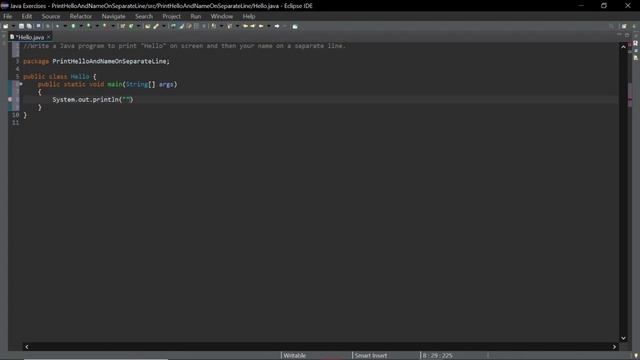
Task: Click the Smart Insert status field
Action: click(371, 356)
